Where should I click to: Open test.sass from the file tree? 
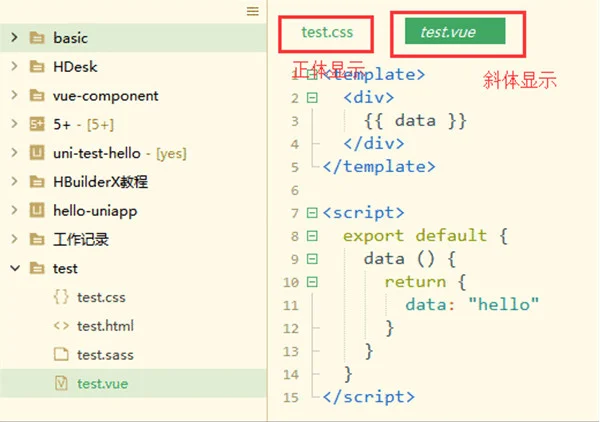tap(106, 355)
